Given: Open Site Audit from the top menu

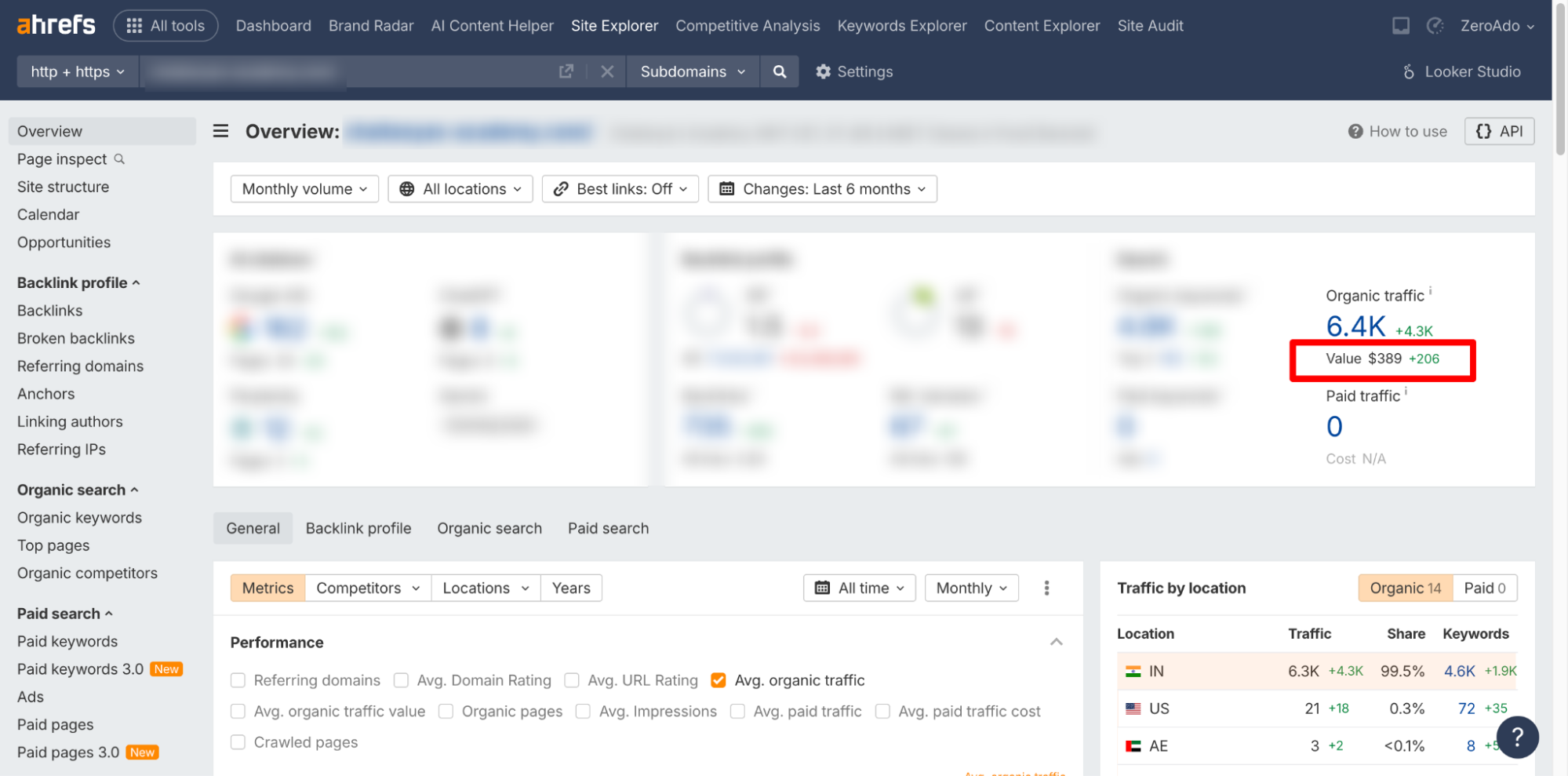Looking at the screenshot, I should [x=1150, y=25].
